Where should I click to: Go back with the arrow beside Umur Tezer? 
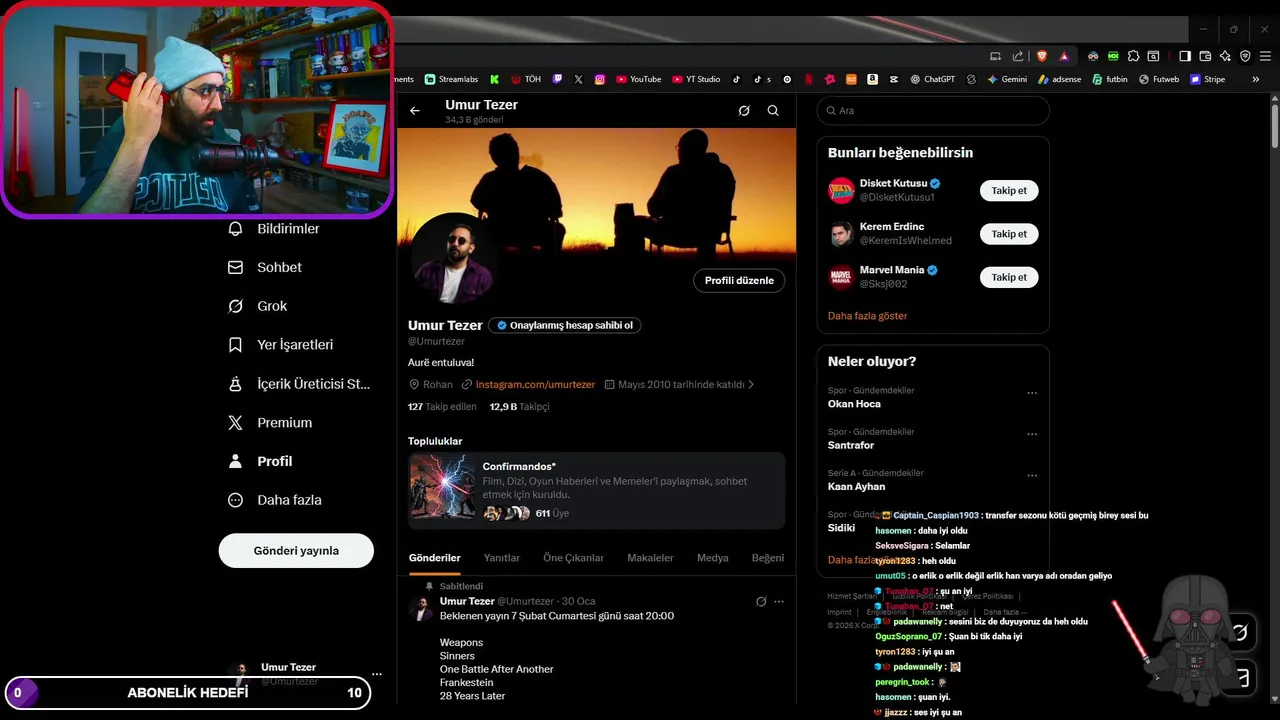415,111
